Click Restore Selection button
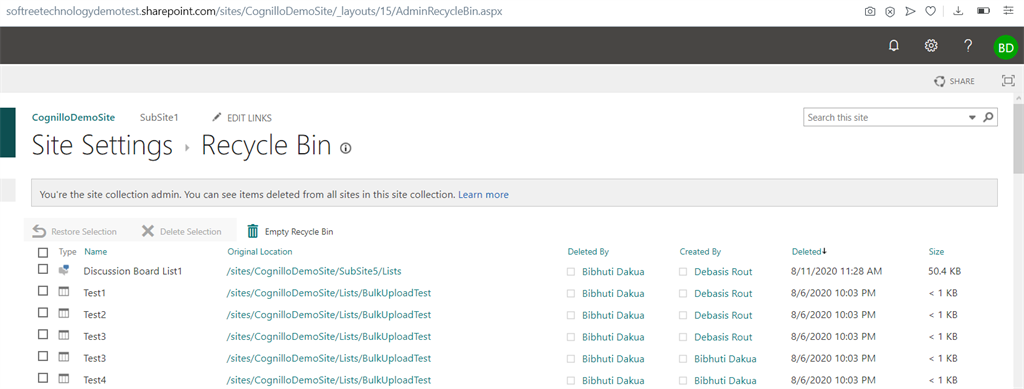The width and height of the screenshot is (1024, 389). (x=75, y=232)
